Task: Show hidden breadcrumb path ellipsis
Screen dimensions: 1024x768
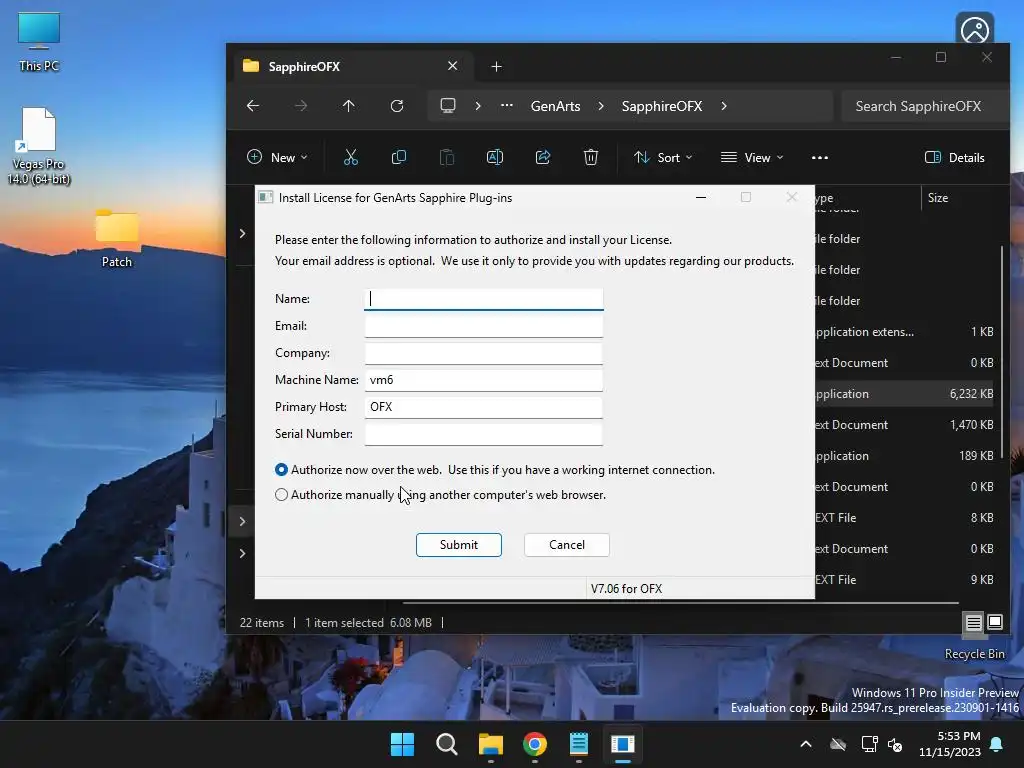Action: click(507, 106)
